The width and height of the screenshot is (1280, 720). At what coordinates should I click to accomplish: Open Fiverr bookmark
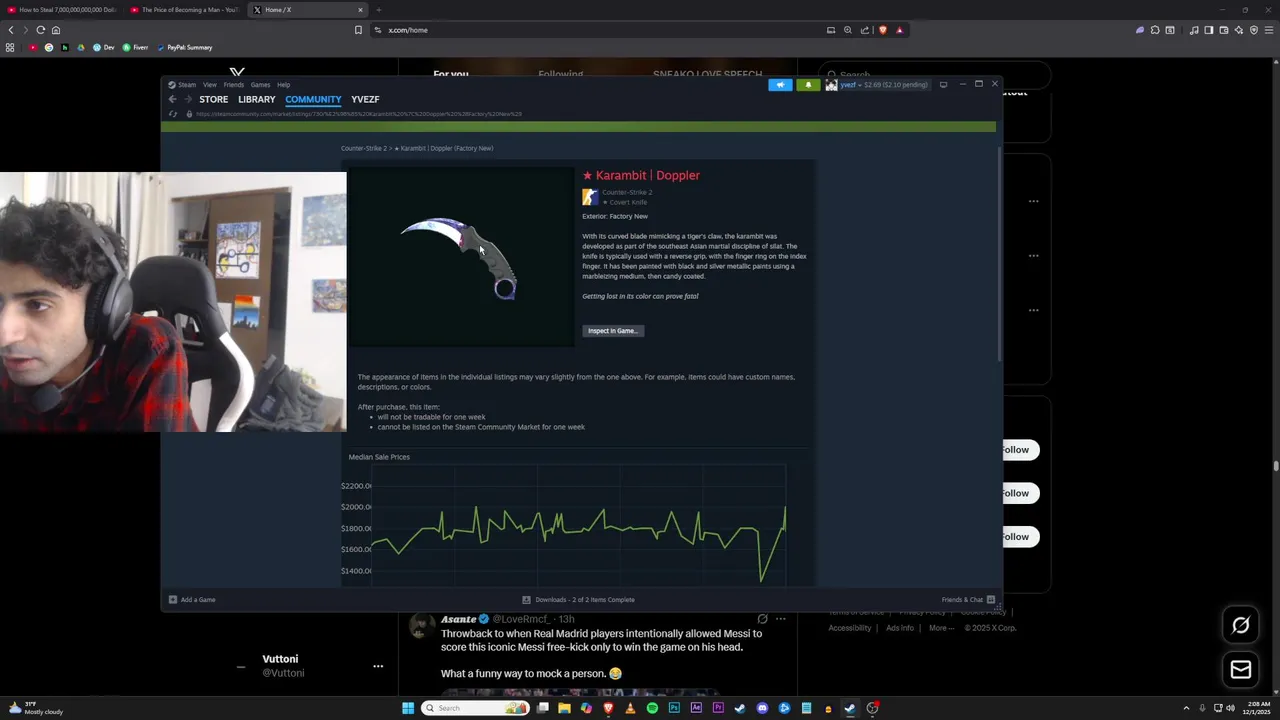[x=135, y=47]
